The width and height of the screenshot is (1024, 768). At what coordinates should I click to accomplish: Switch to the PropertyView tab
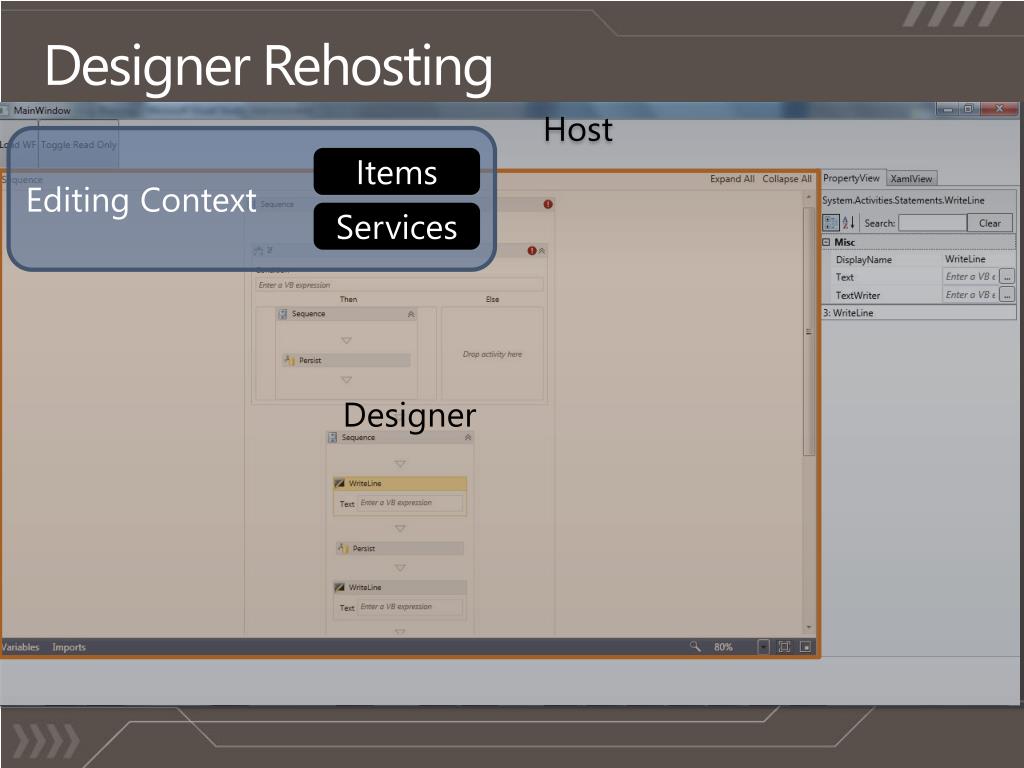pyautogui.click(x=852, y=178)
